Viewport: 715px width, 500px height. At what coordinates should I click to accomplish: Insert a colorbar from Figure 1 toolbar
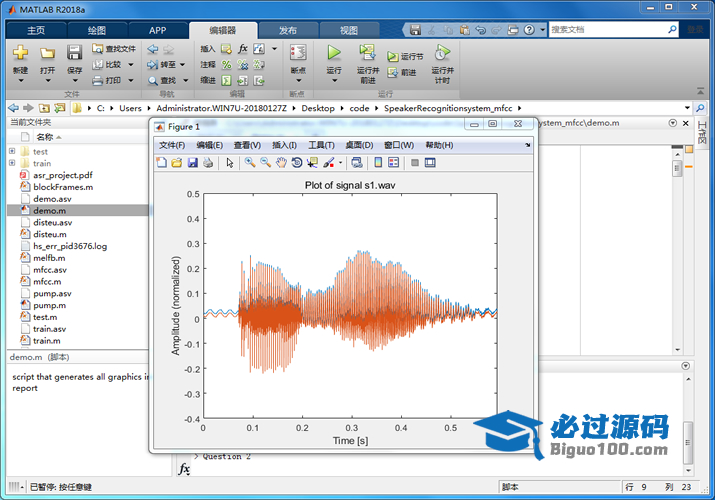378,163
